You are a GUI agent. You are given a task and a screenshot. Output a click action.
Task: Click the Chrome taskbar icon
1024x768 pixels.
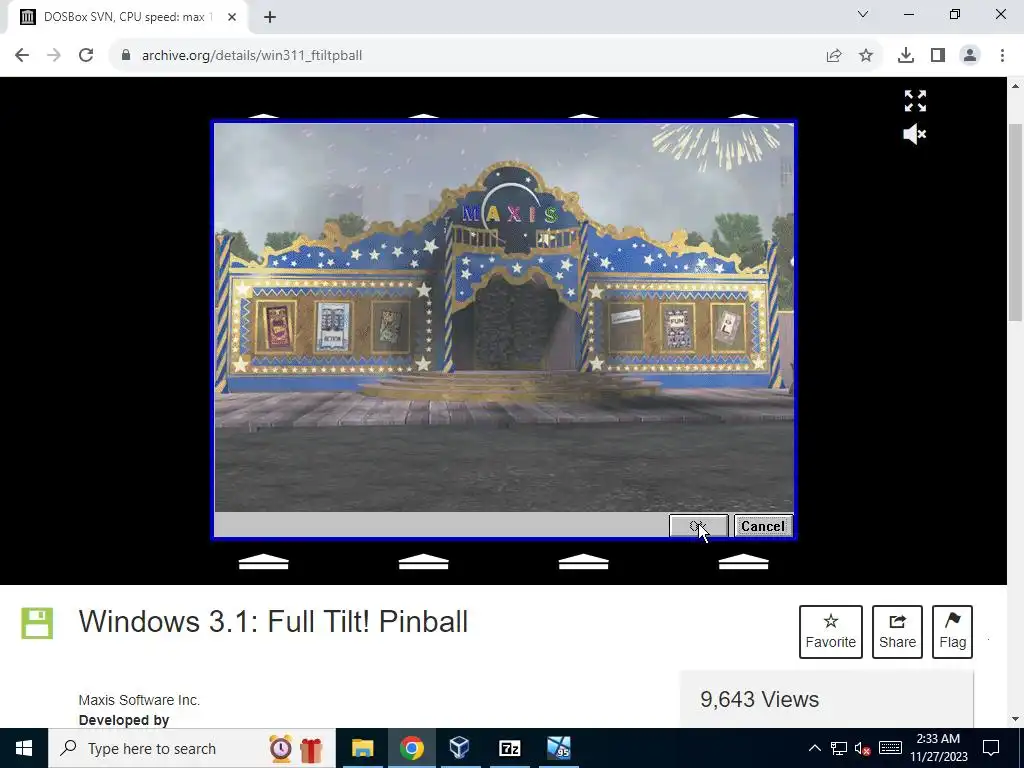(411, 748)
